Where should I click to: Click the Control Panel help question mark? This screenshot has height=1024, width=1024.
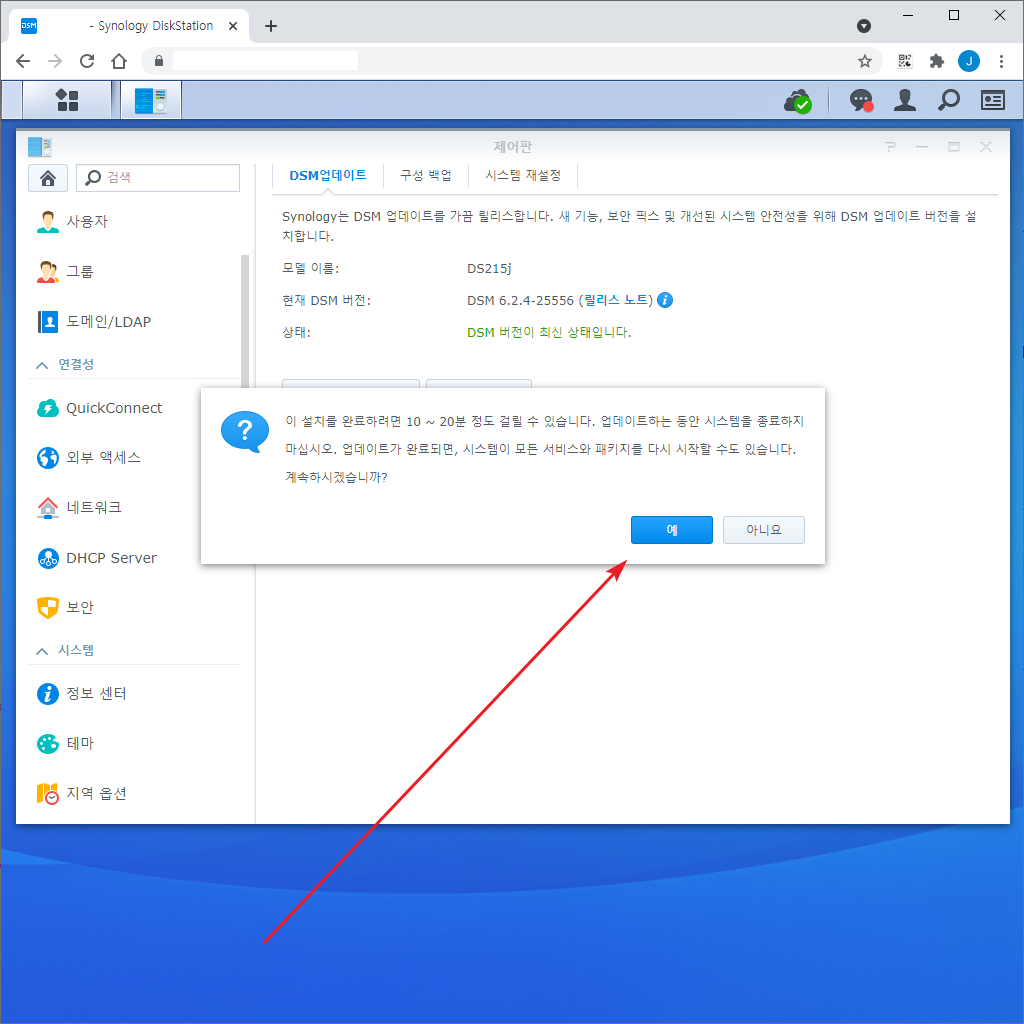tap(890, 147)
